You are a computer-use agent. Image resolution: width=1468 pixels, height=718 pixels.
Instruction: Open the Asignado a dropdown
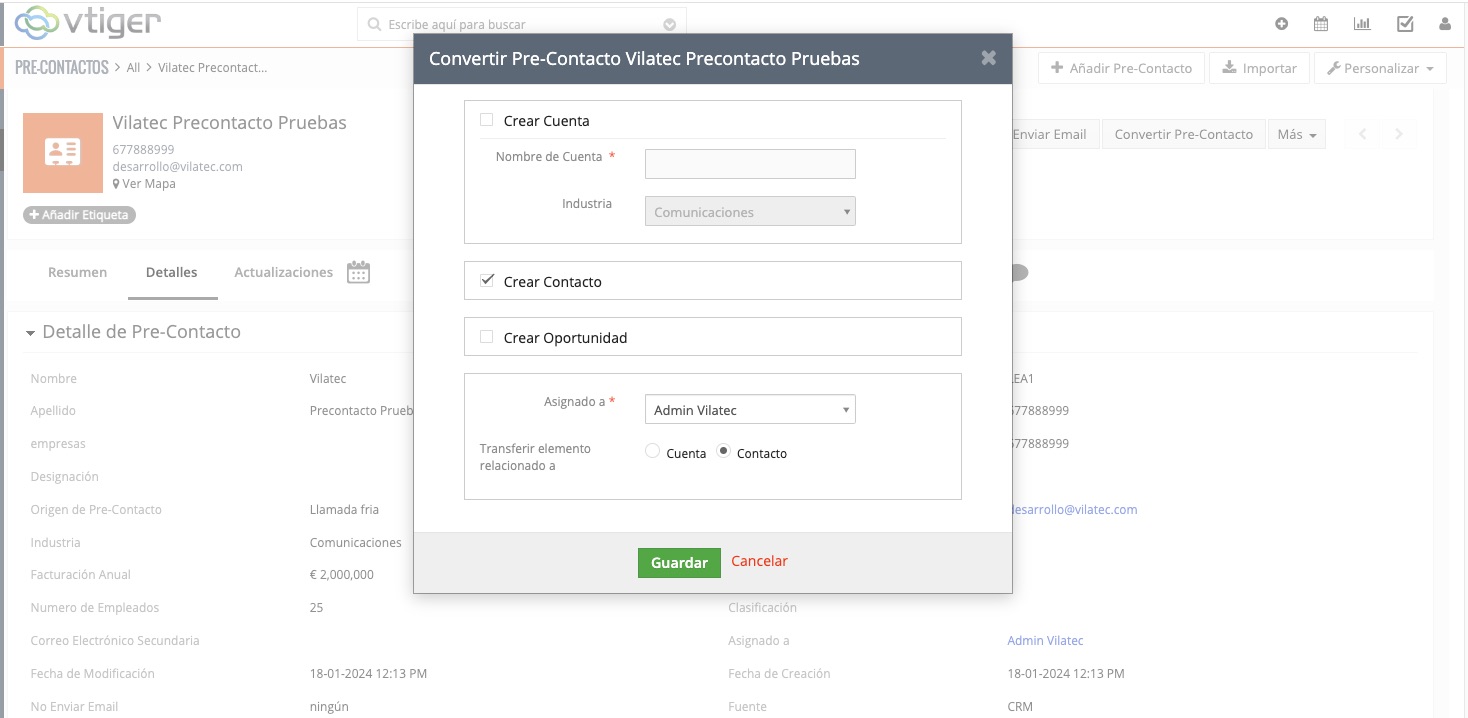750,410
